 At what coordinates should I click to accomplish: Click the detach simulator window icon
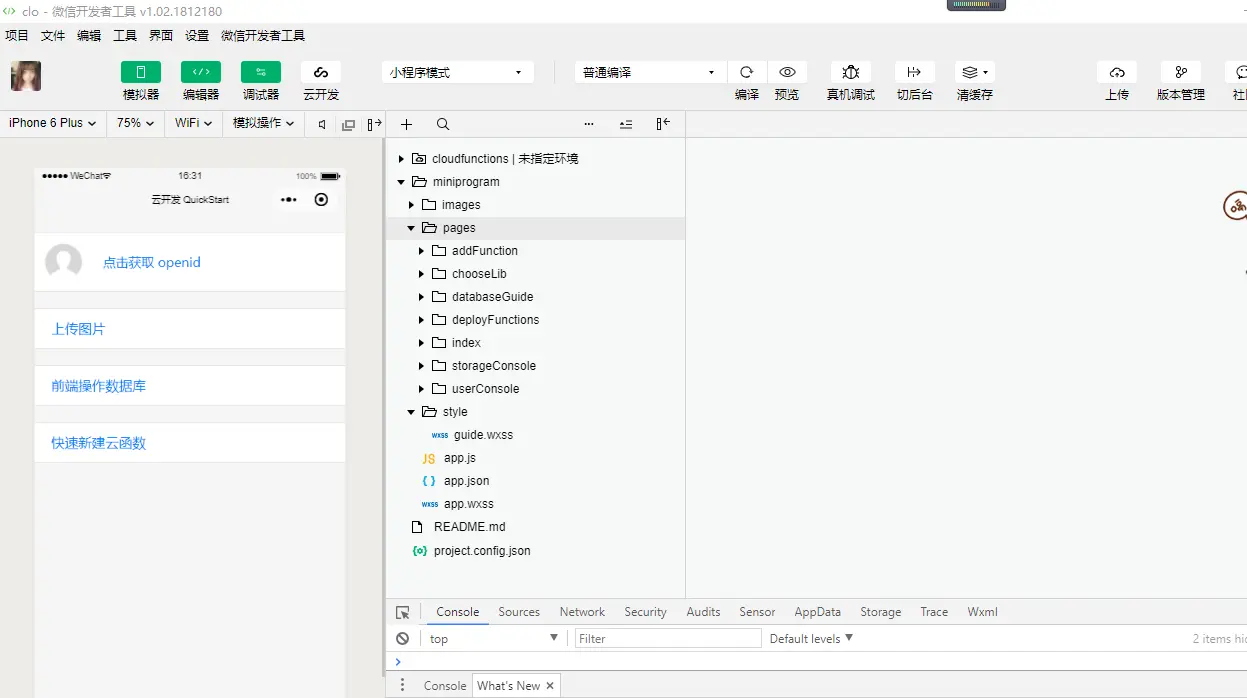[348, 124]
